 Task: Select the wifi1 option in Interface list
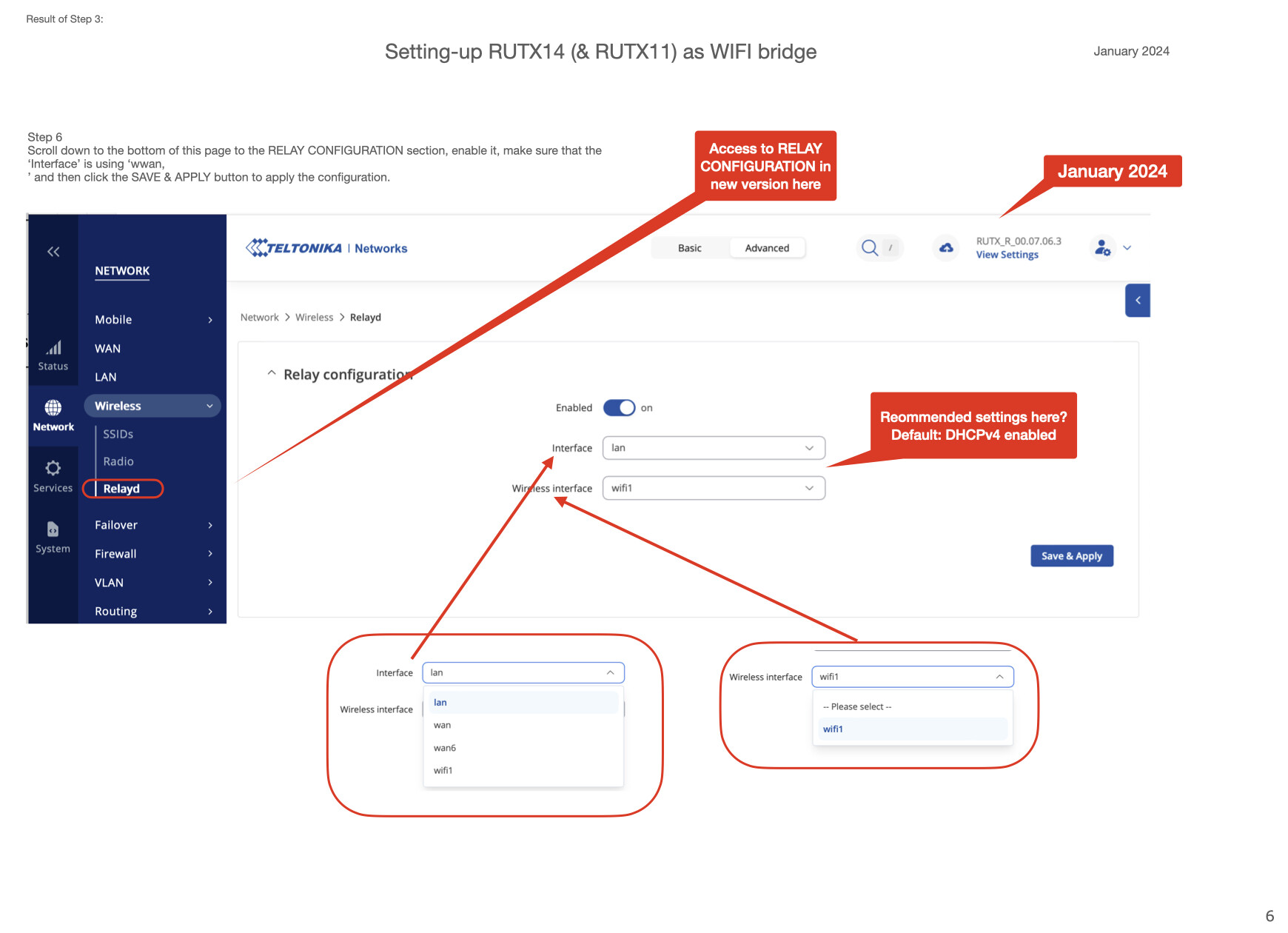(x=523, y=771)
